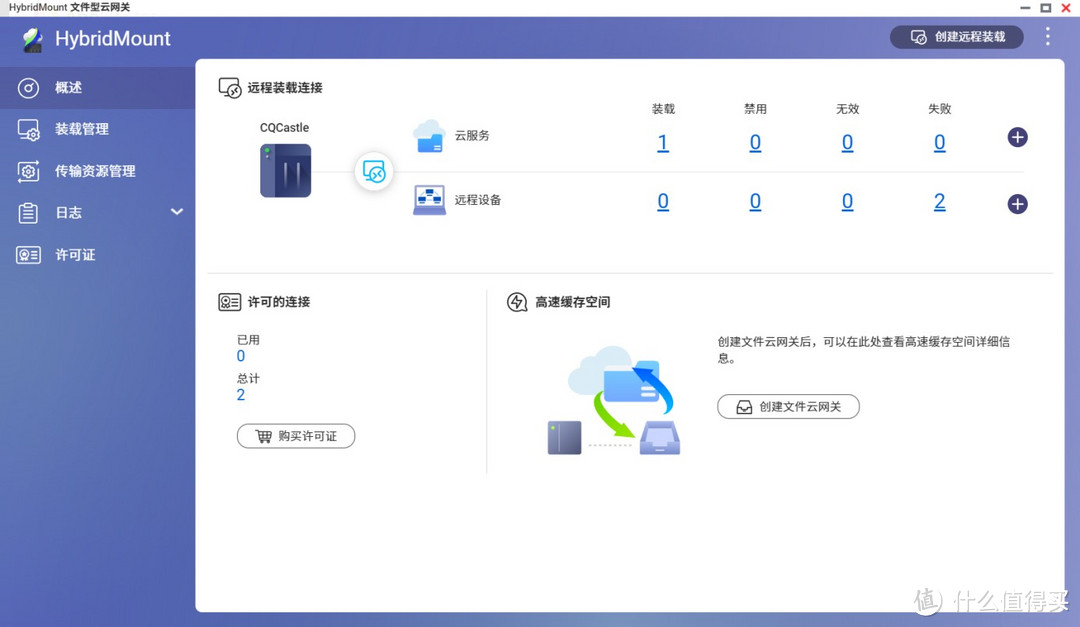
Task: Open 远程设备 无效 count link
Action: [847, 202]
